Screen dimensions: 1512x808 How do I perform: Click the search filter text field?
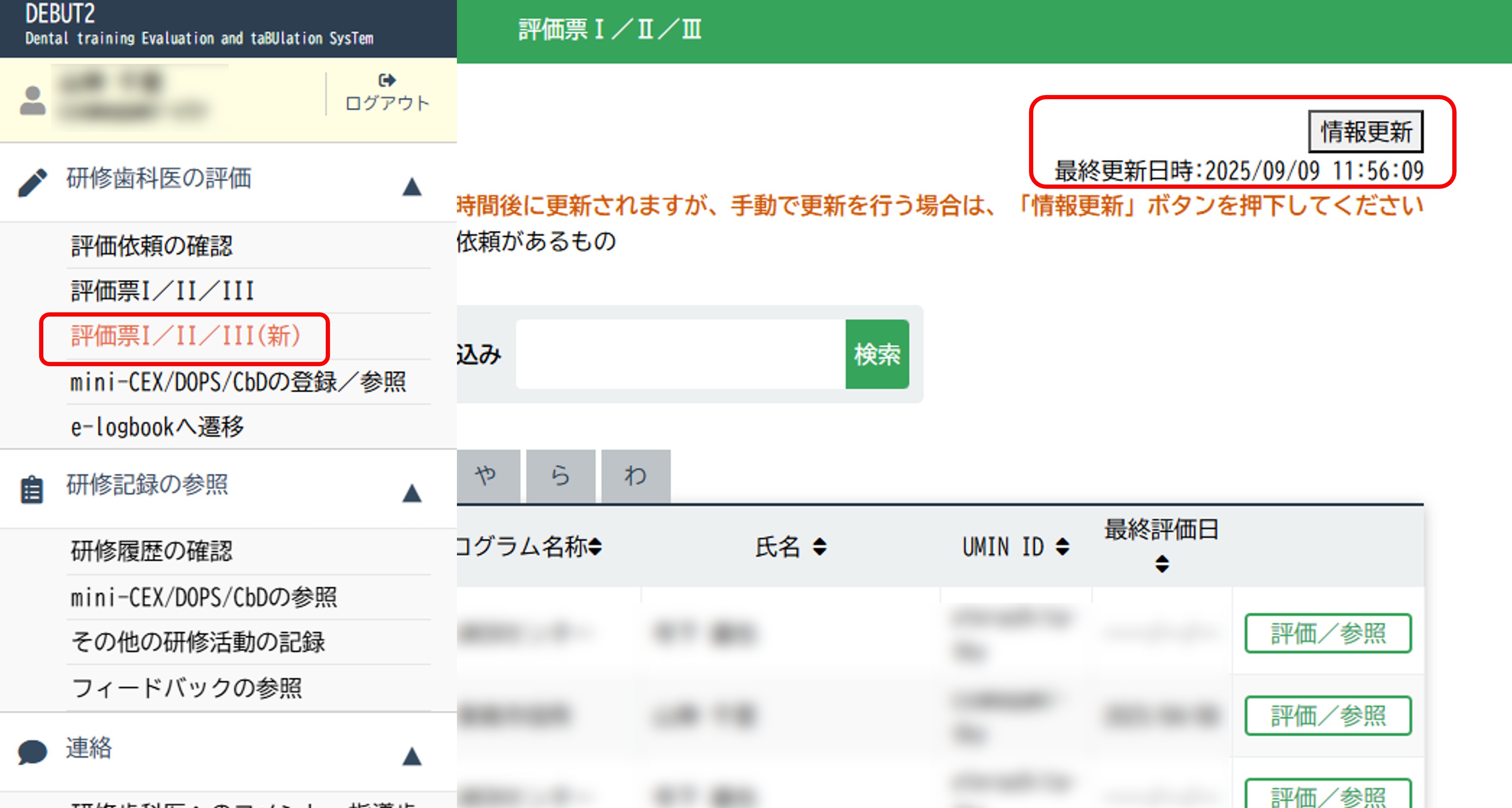[x=680, y=354]
